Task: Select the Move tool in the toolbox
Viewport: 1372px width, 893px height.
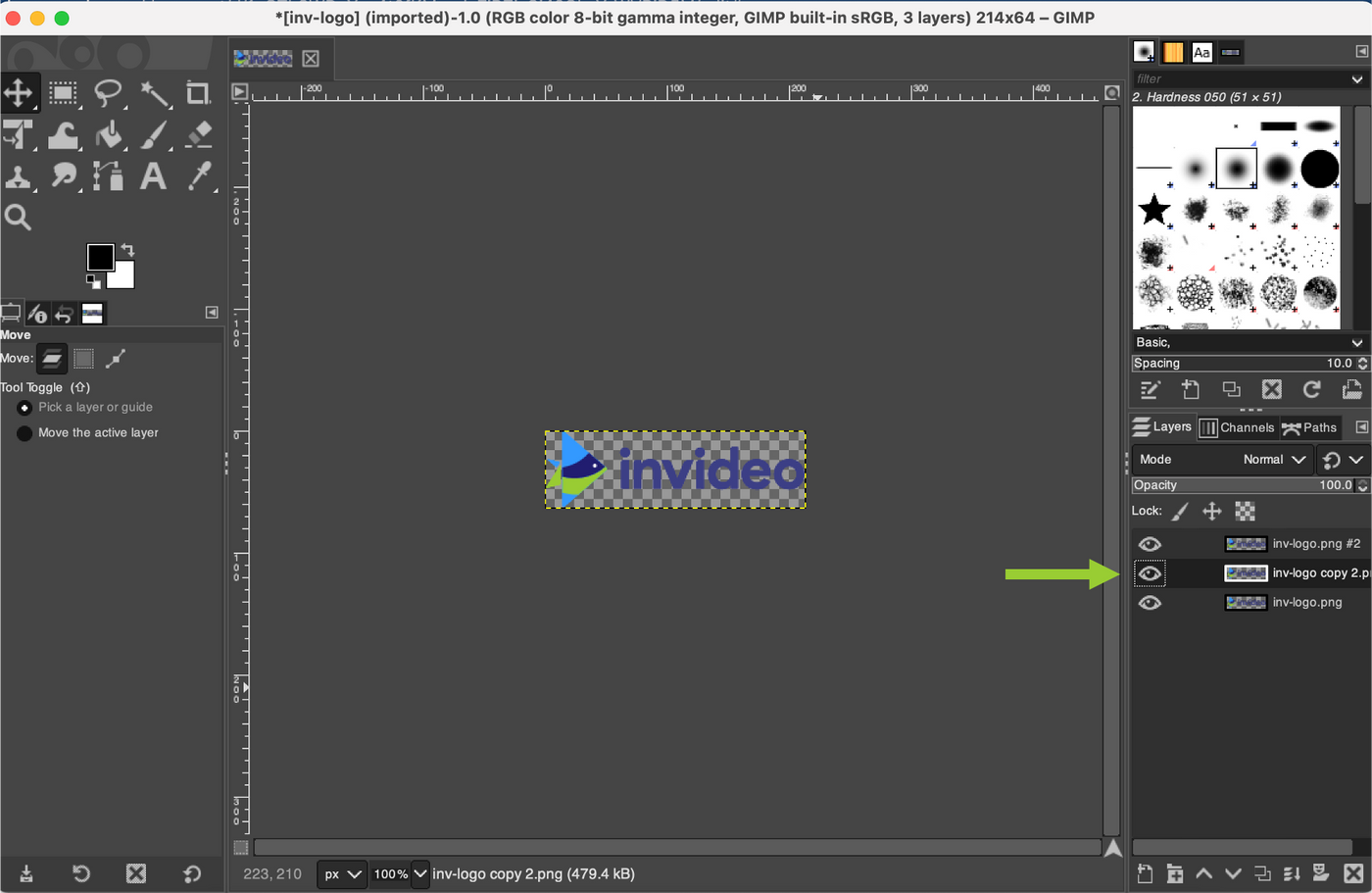Action: [x=18, y=93]
